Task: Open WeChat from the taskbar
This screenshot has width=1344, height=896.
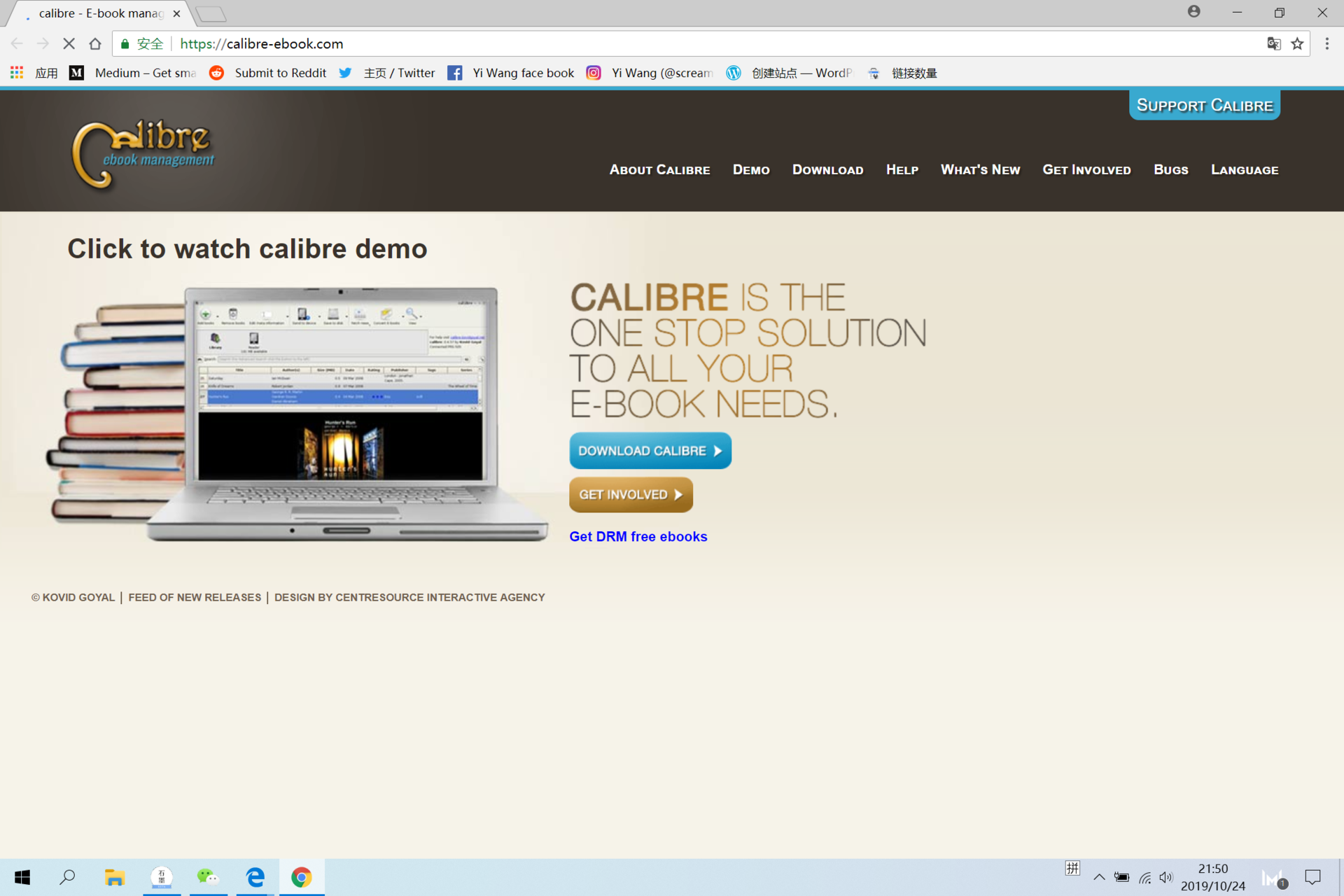Action: 208,877
